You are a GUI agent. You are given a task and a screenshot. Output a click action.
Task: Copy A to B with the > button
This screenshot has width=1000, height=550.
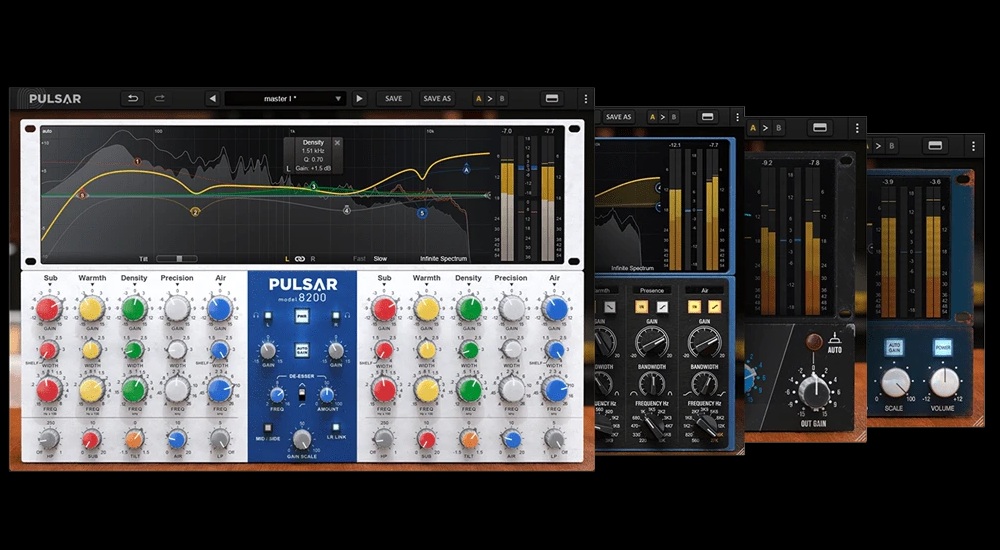[490, 99]
